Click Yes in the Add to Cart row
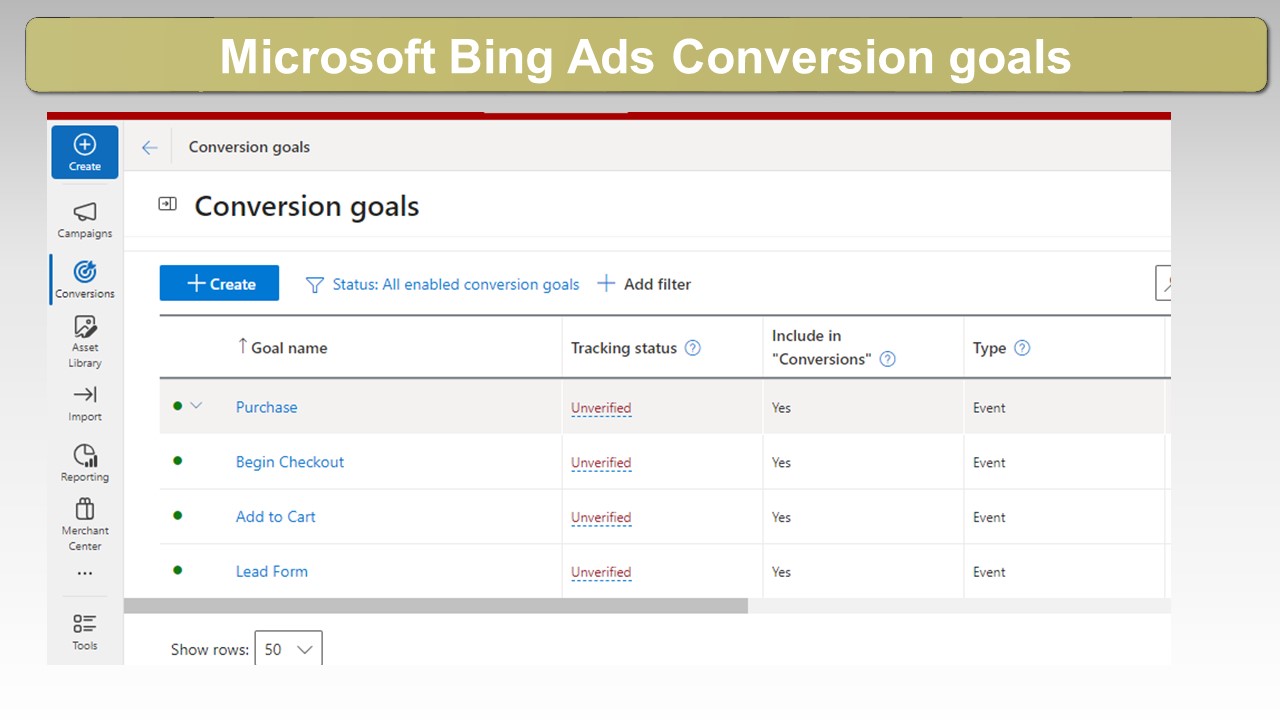 pyautogui.click(x=781, y=518)
